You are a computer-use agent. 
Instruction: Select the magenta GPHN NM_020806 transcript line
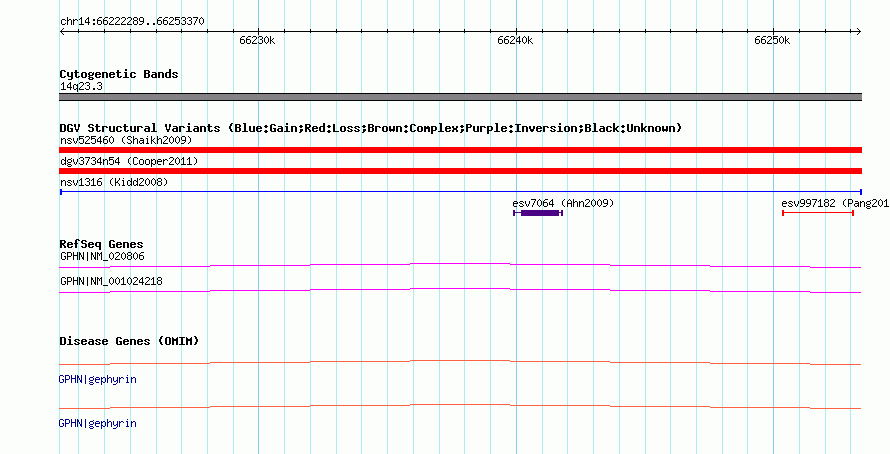point(460,265)
